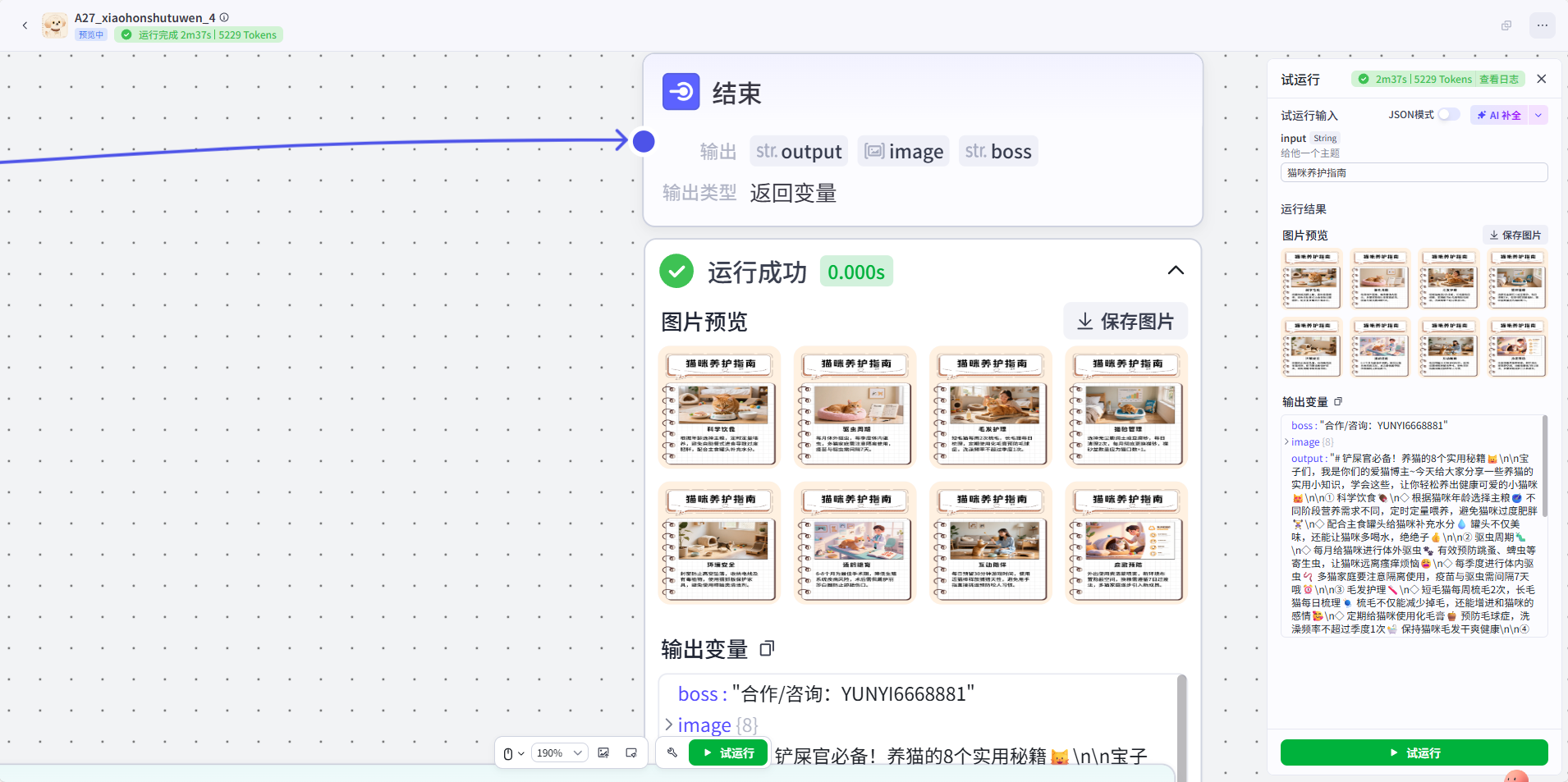Click 保存图片 in the node result panel
The height and width of the screenshot is (782, 1568).
(1126, 321)
